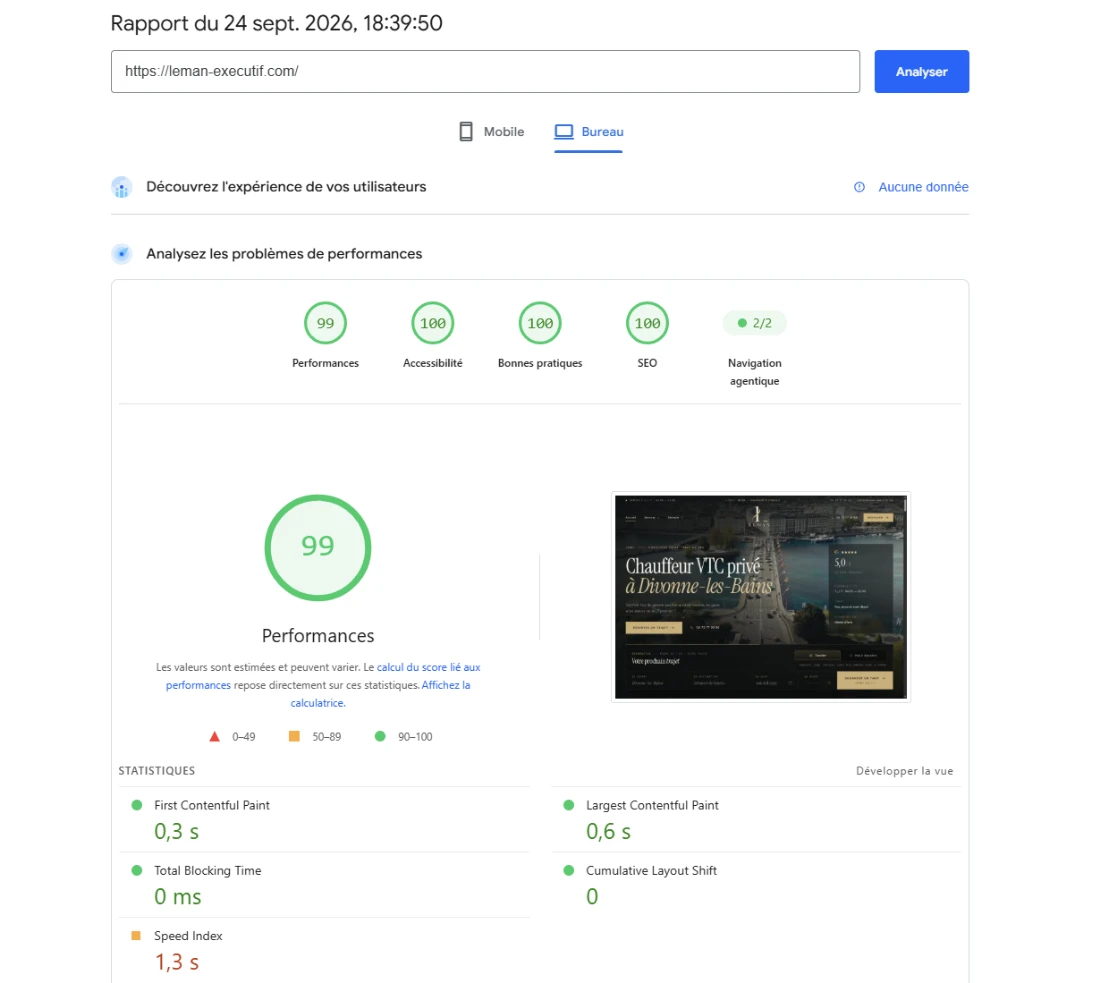Click the orange square 50–89 legend icon
Screen dimensions: 1100x983
pos(294,736)
